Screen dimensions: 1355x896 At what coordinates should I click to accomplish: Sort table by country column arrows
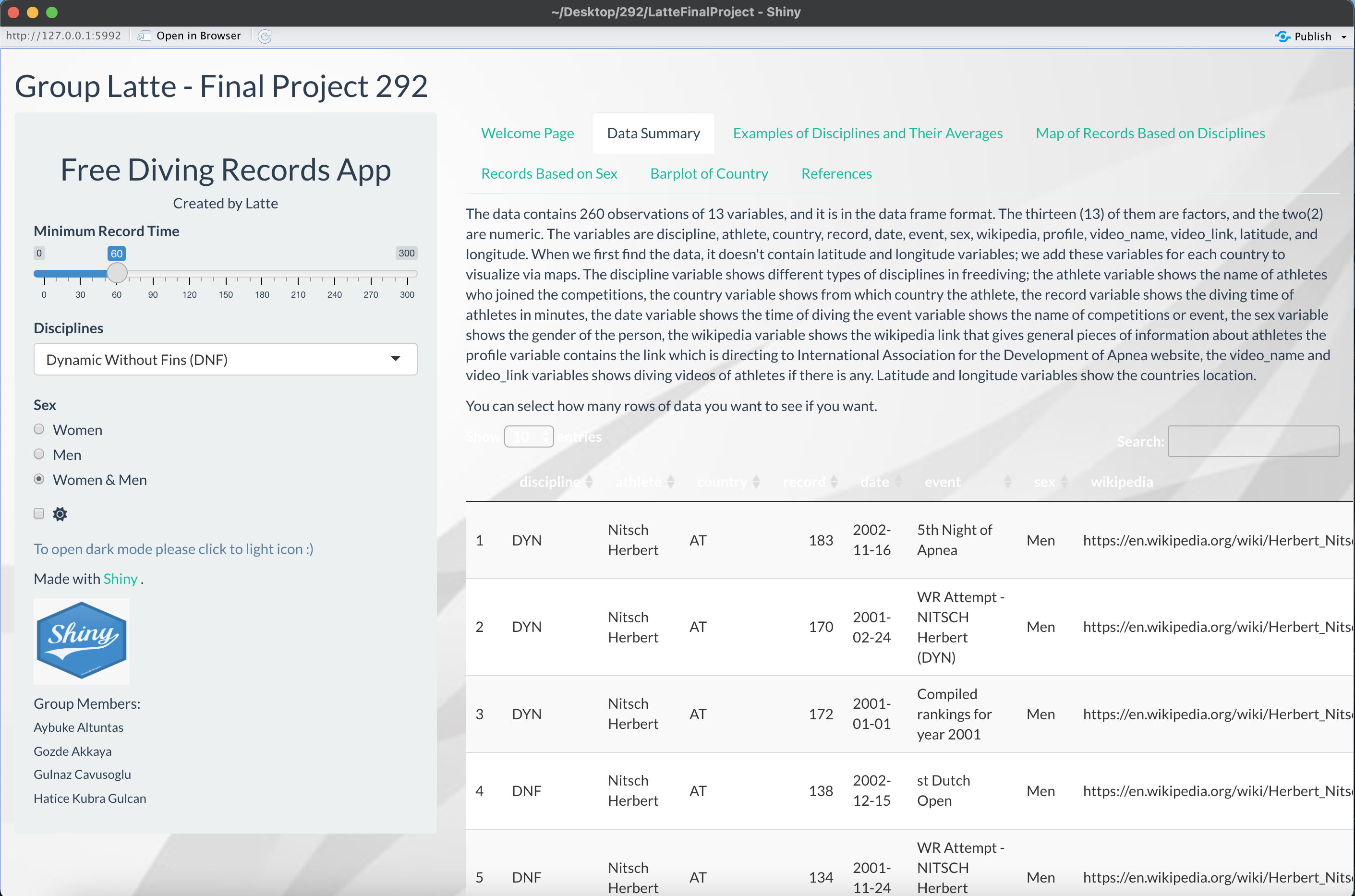click(756, 482)
